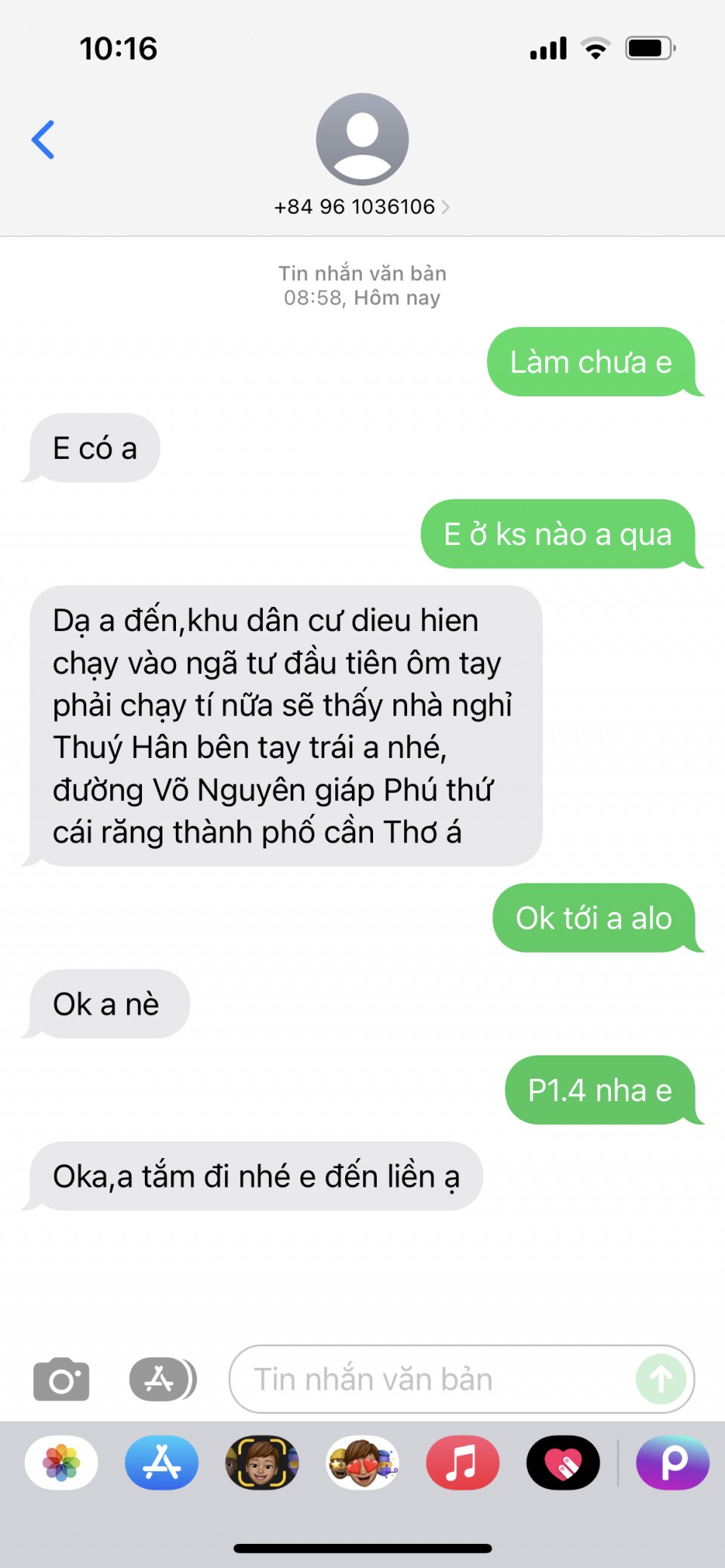Toggle the App Store apps drawer button
This screenshot has height=1568, width=725.
pos(163,1379)
